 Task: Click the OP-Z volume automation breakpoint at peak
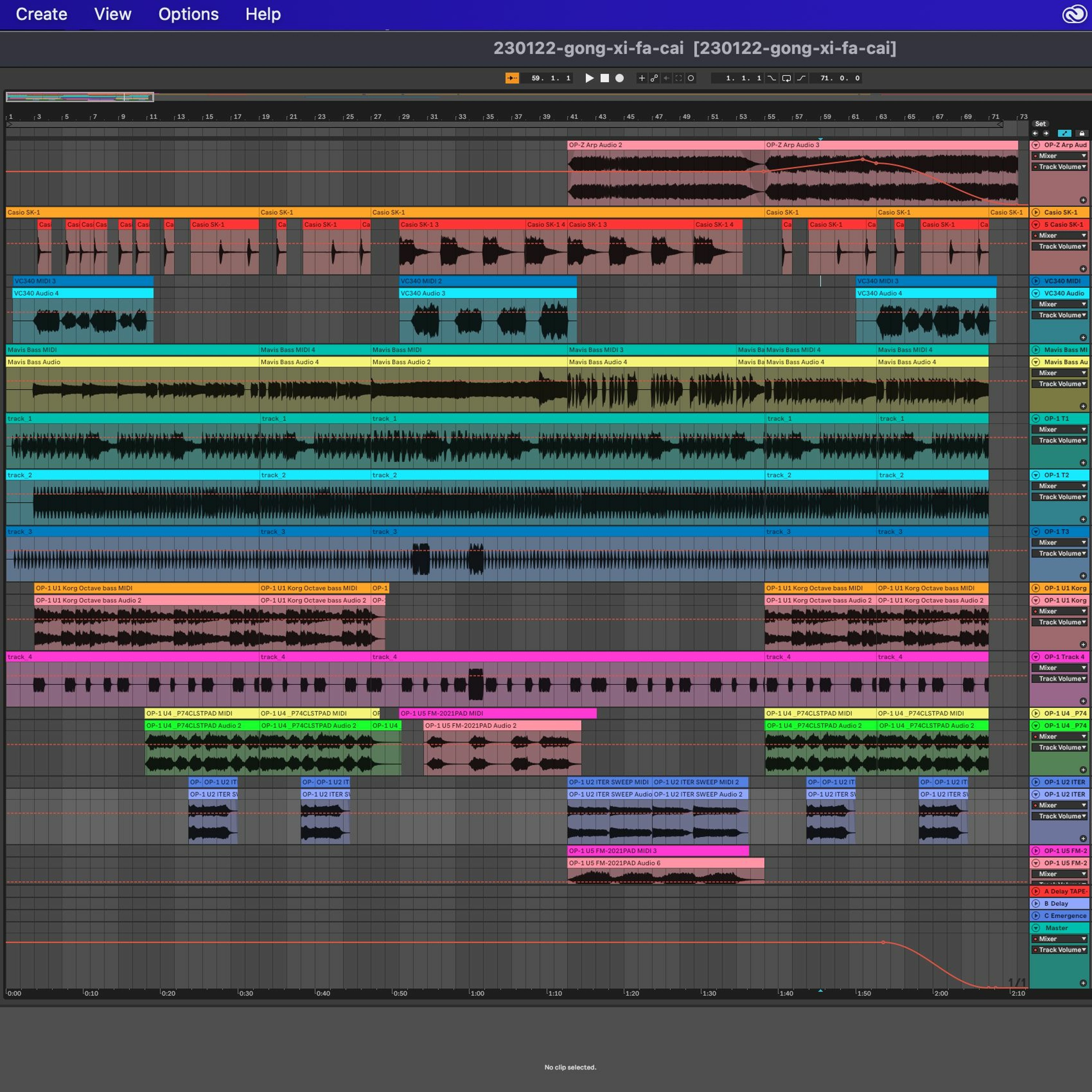[x=863, y=159]
